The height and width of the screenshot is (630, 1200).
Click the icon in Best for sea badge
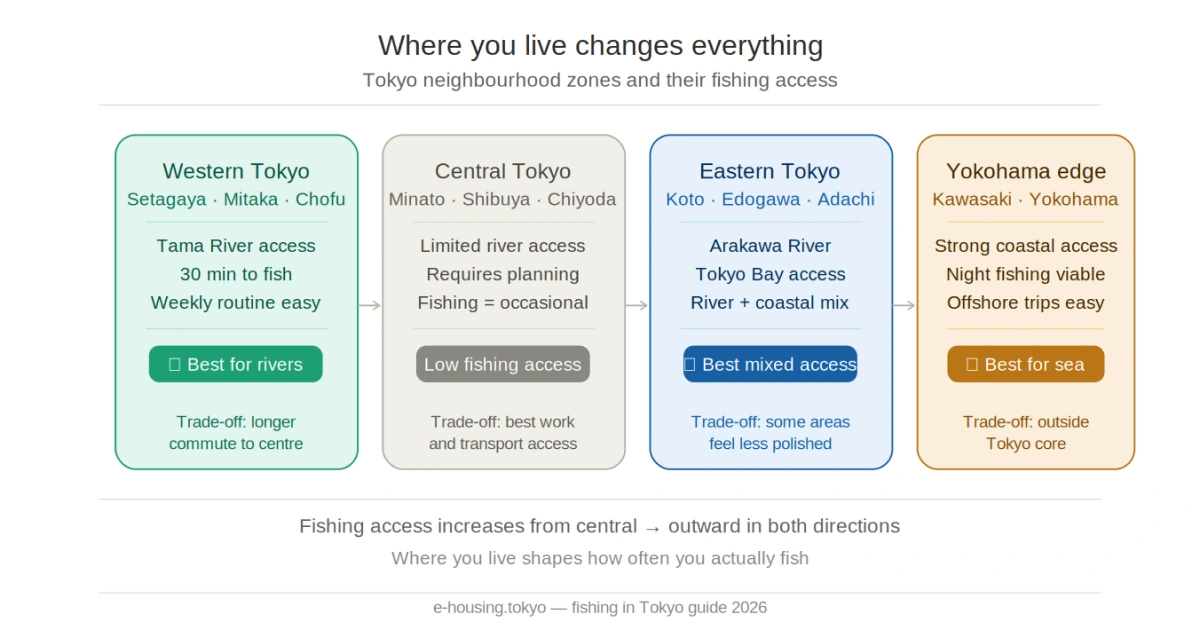(972, 365)
